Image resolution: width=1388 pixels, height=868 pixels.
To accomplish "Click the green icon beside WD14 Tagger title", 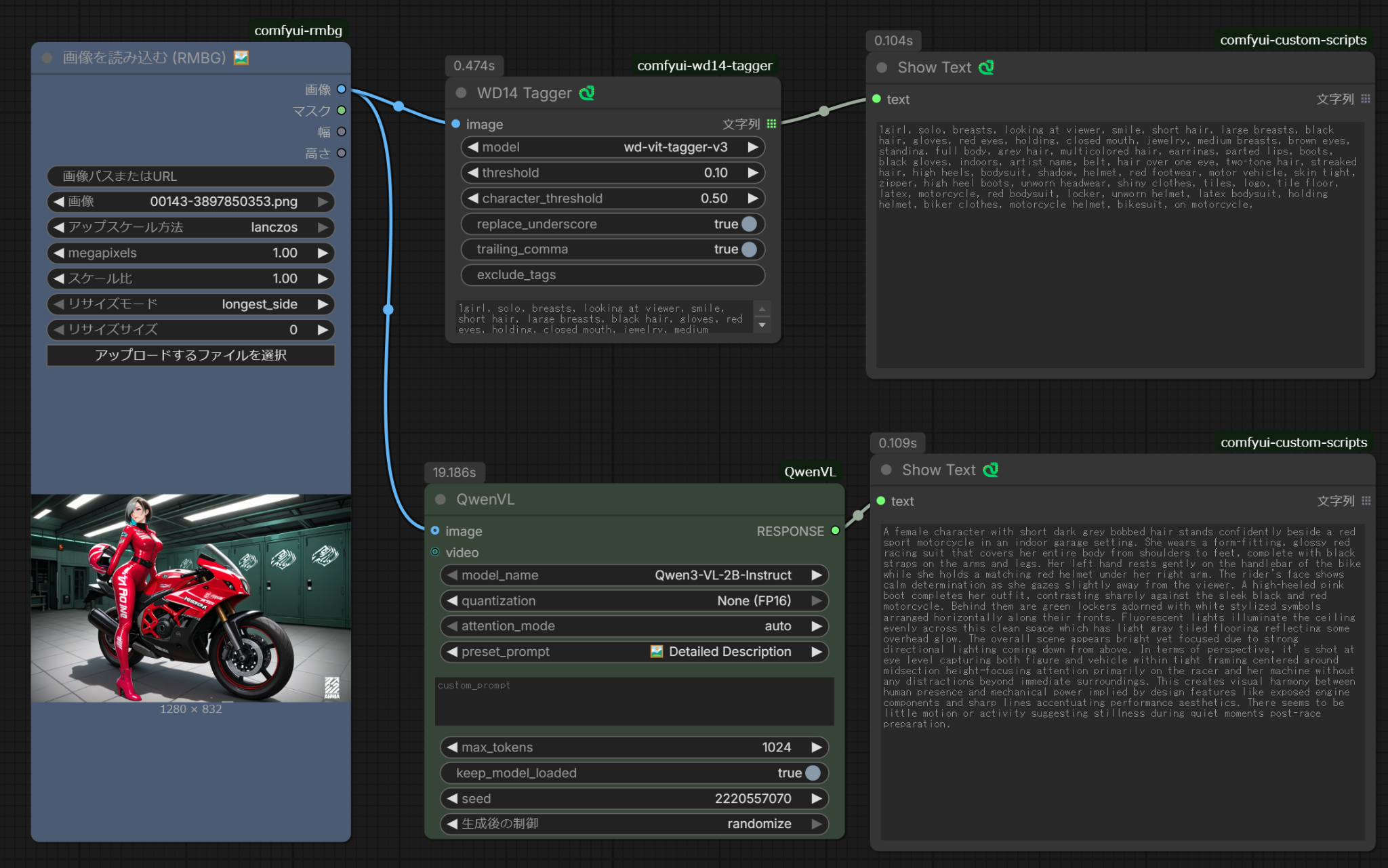I will coord(587,93).
